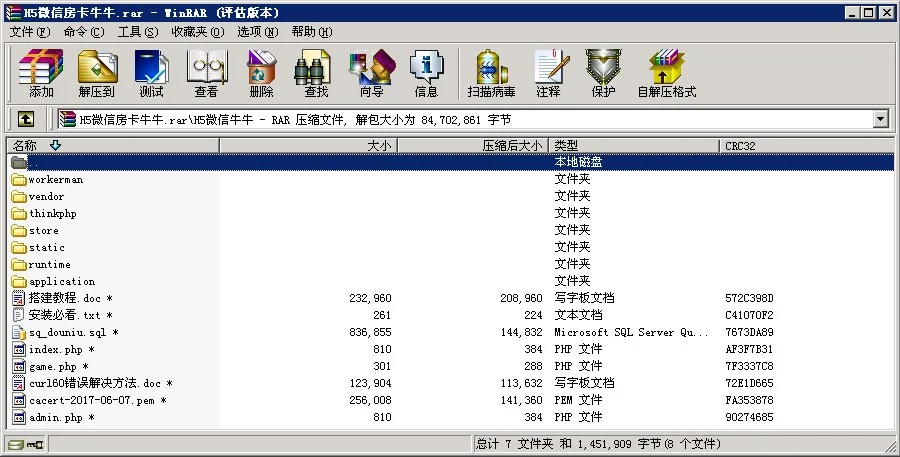This screenshot has height=457, width=900.
Task: Click the up one level folder button
Action: point(26,119)
